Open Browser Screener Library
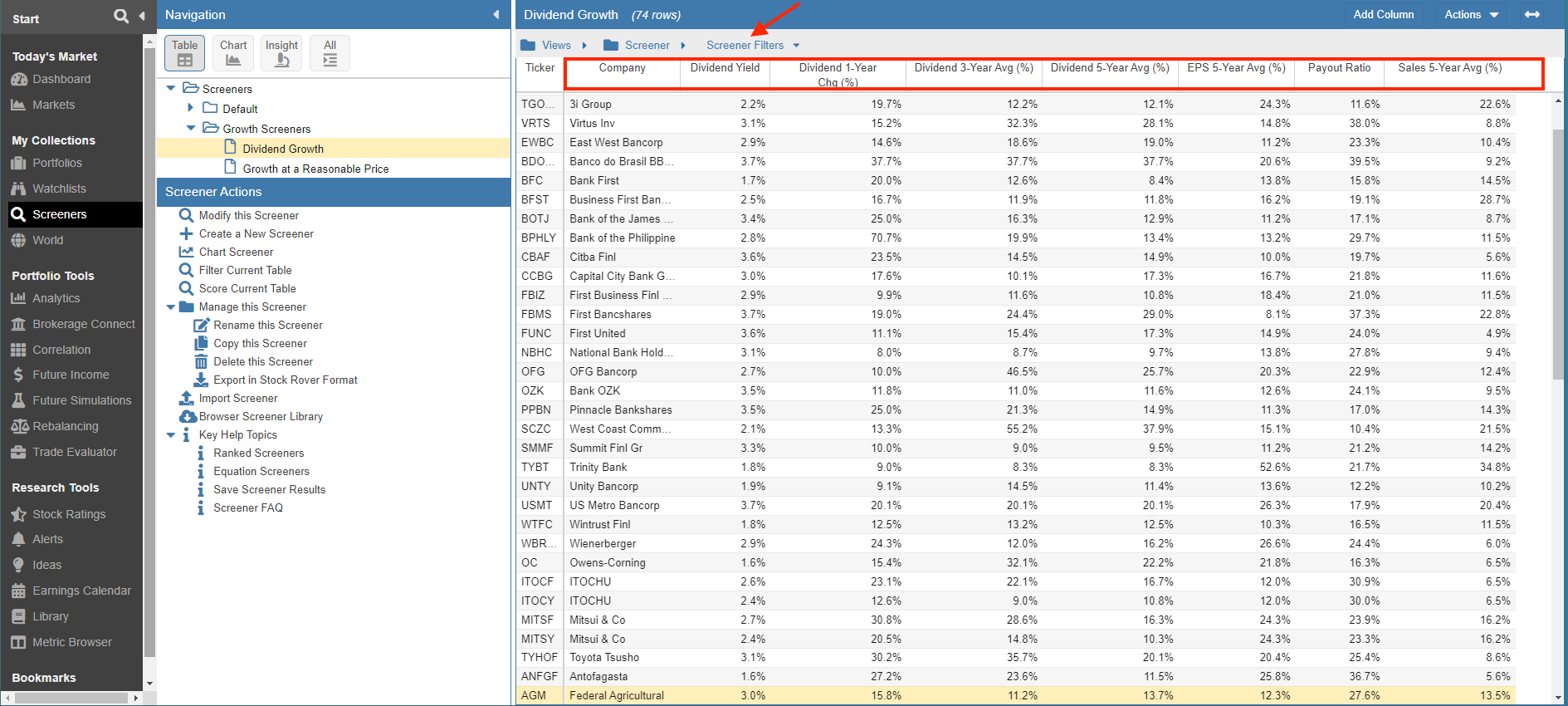This screenshot has width=1568, height=706. [261, 416]
